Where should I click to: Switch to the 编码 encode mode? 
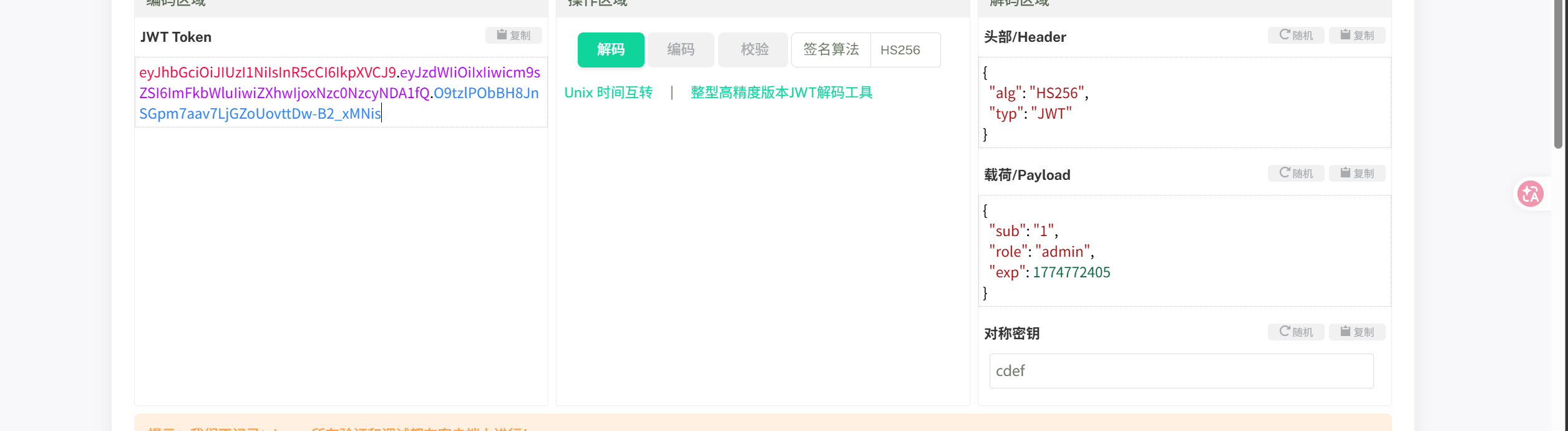point(680,50)
